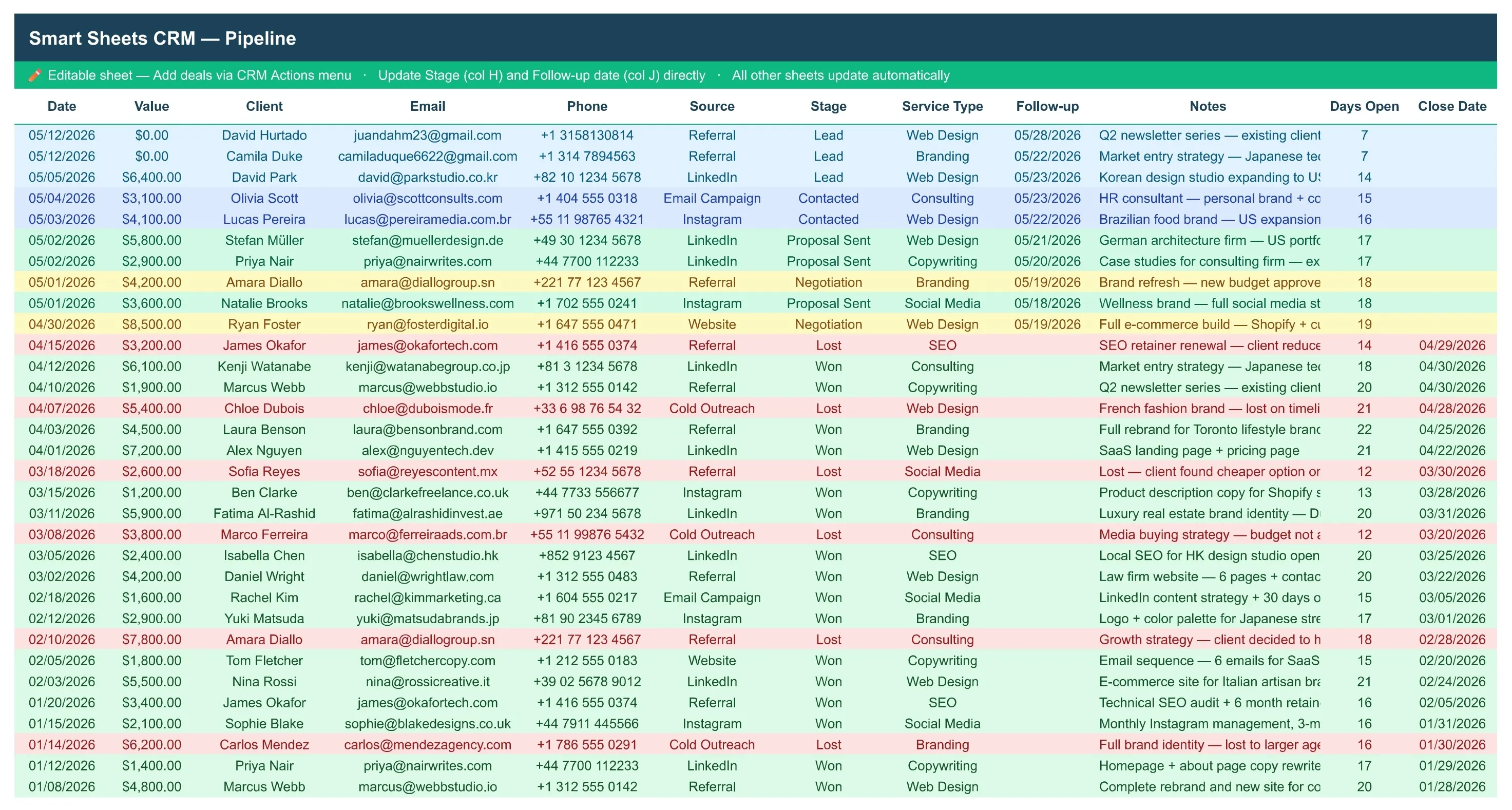Click the Smart Sheets CRM — Pipeline title
The image size is (1512, 810).
coord(163,38)
